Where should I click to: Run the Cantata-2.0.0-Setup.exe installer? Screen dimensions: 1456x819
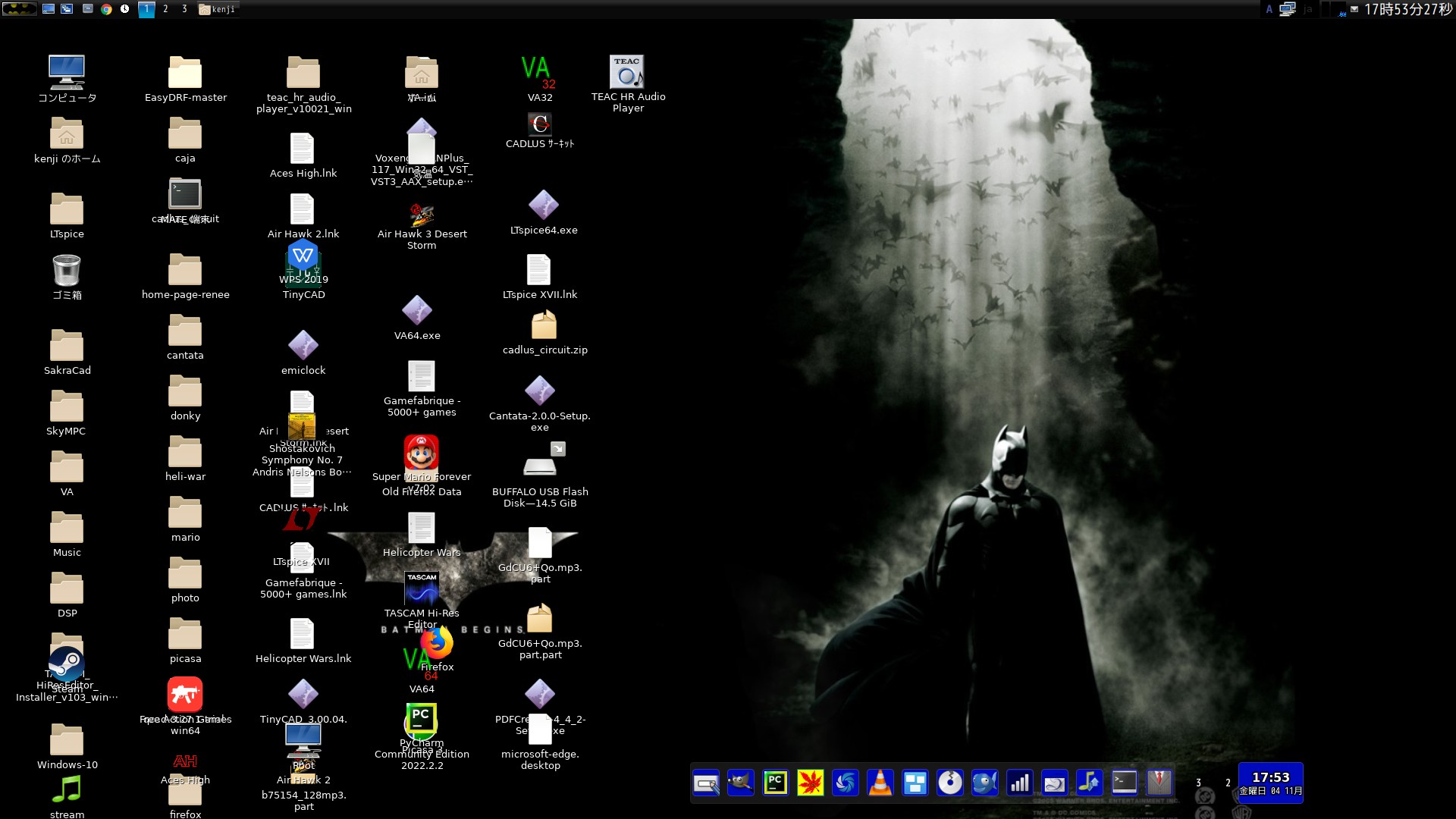coord(540,391)
